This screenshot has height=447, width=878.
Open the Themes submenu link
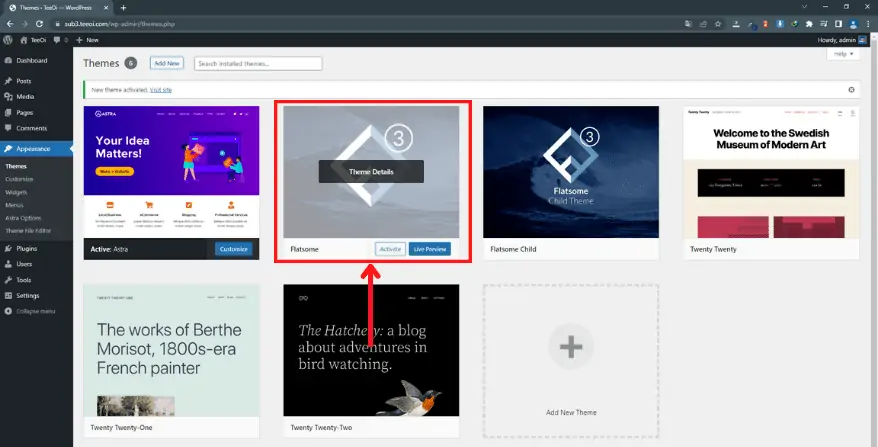tap(16, 166)
